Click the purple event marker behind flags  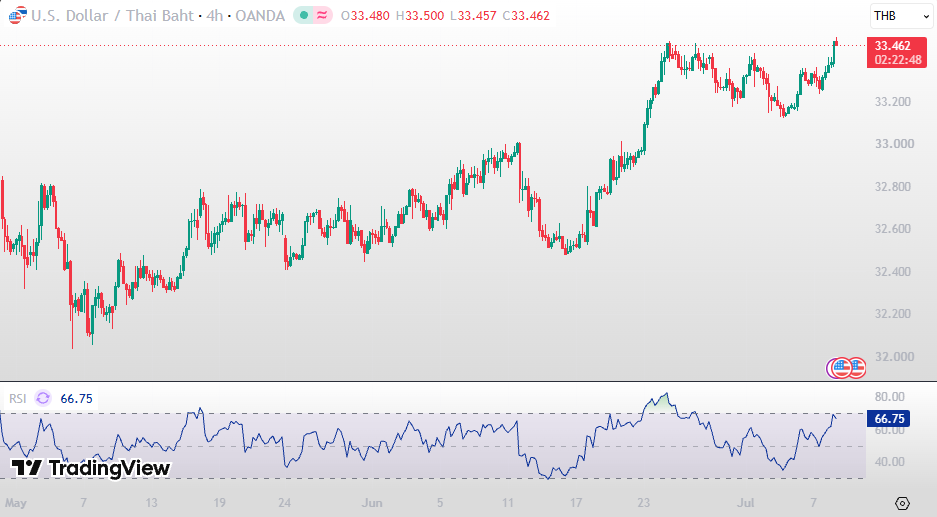pos(829,368)
